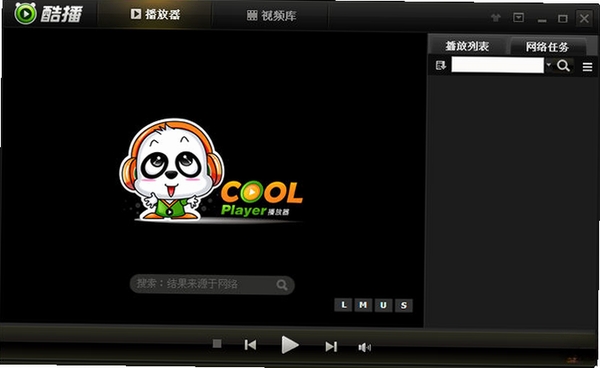Open the main menu dropdown box icon
Screen dimensions: 600x368
[x=518, y=18]
